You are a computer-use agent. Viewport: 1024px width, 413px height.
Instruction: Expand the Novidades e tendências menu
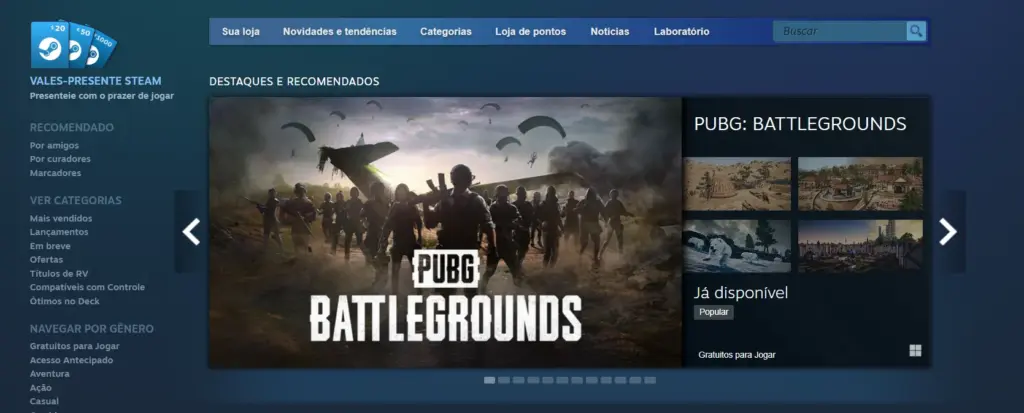339,32
